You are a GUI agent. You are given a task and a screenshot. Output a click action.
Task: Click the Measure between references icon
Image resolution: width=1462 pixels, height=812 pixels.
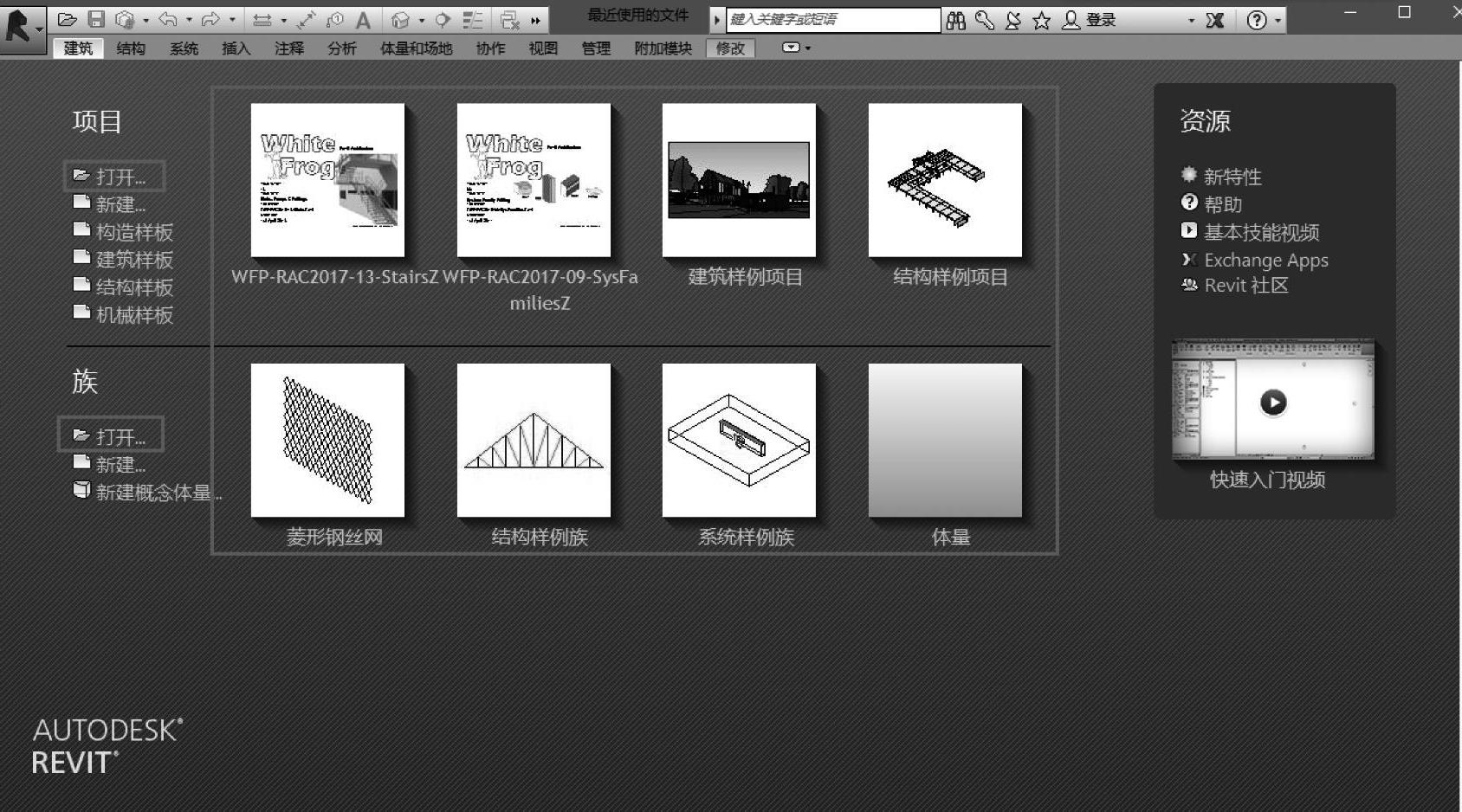tap(262, 20)
